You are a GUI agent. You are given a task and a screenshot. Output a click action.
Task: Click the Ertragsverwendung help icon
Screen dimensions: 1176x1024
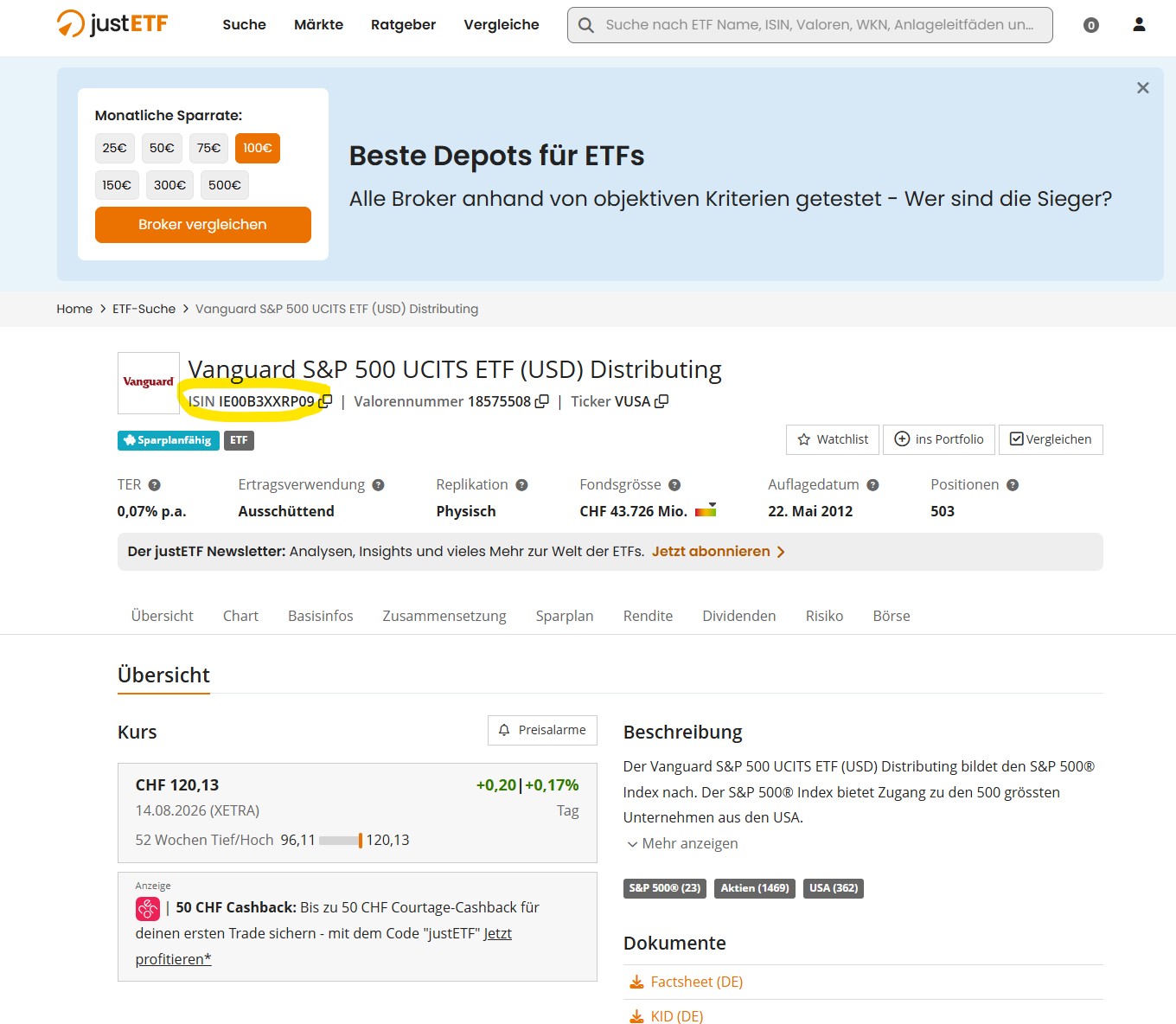coord(378,485)
